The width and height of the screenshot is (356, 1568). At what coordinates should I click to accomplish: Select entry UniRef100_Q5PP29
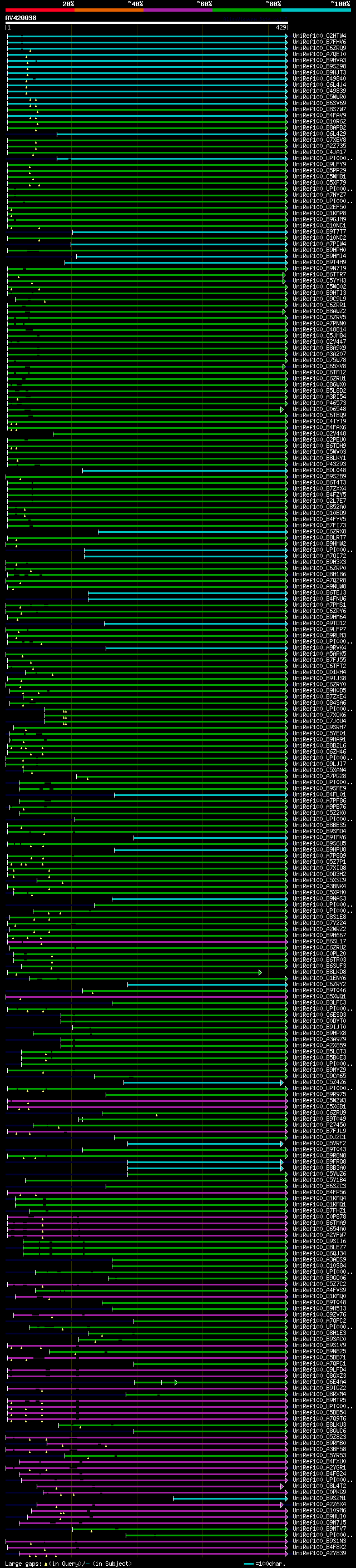(319, 170)
